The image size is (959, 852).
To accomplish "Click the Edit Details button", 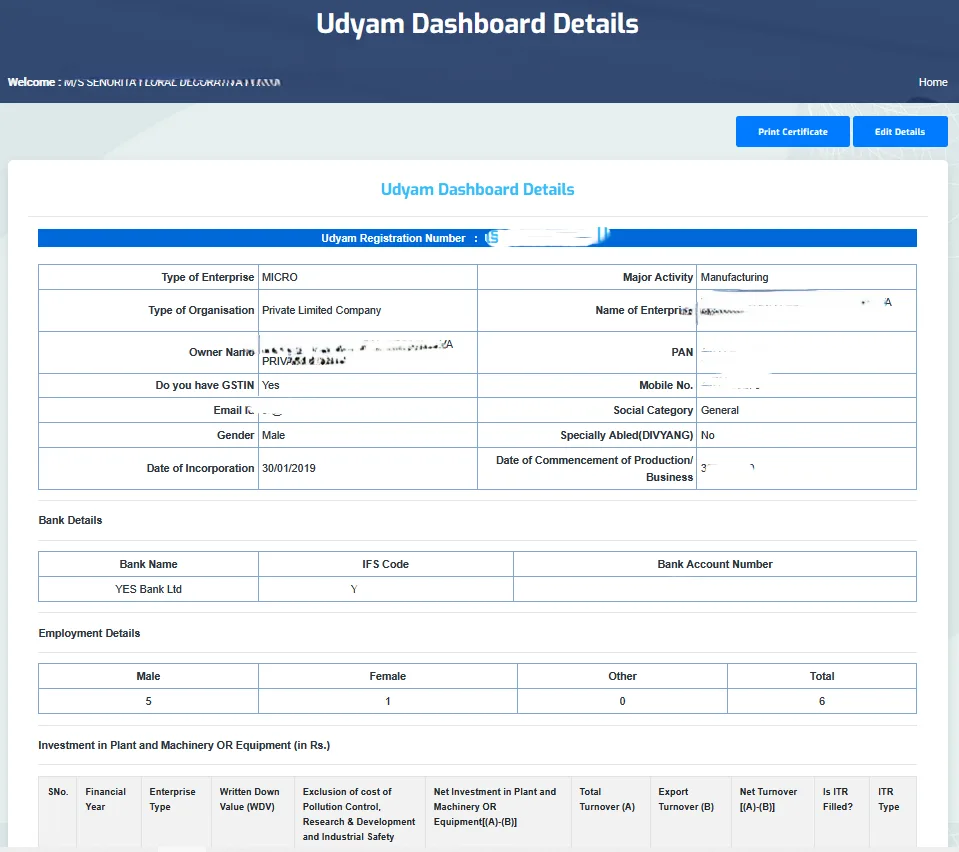I will tap(900, 132).
